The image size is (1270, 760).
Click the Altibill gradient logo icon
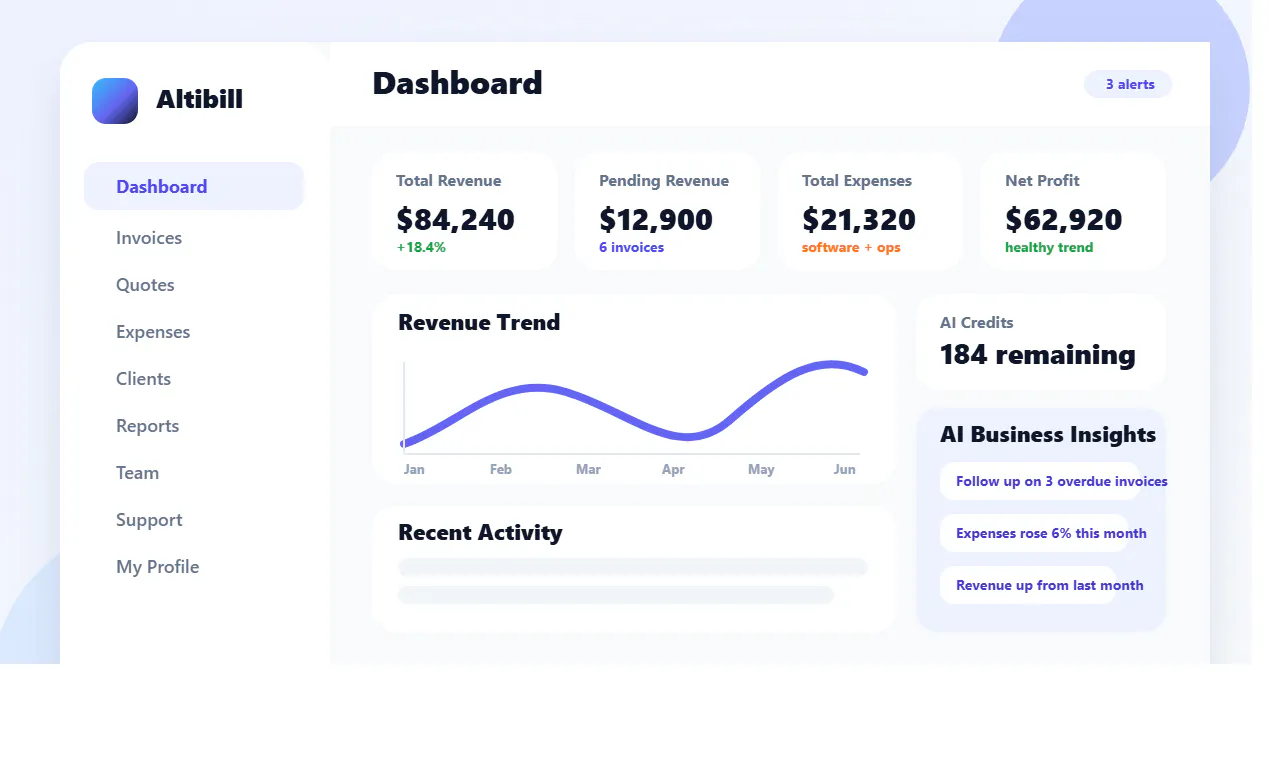click(115, 101)
